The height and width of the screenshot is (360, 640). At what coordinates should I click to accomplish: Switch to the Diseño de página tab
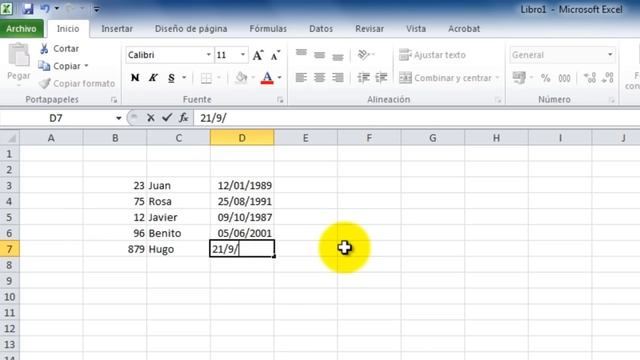[x=191, y=29]
